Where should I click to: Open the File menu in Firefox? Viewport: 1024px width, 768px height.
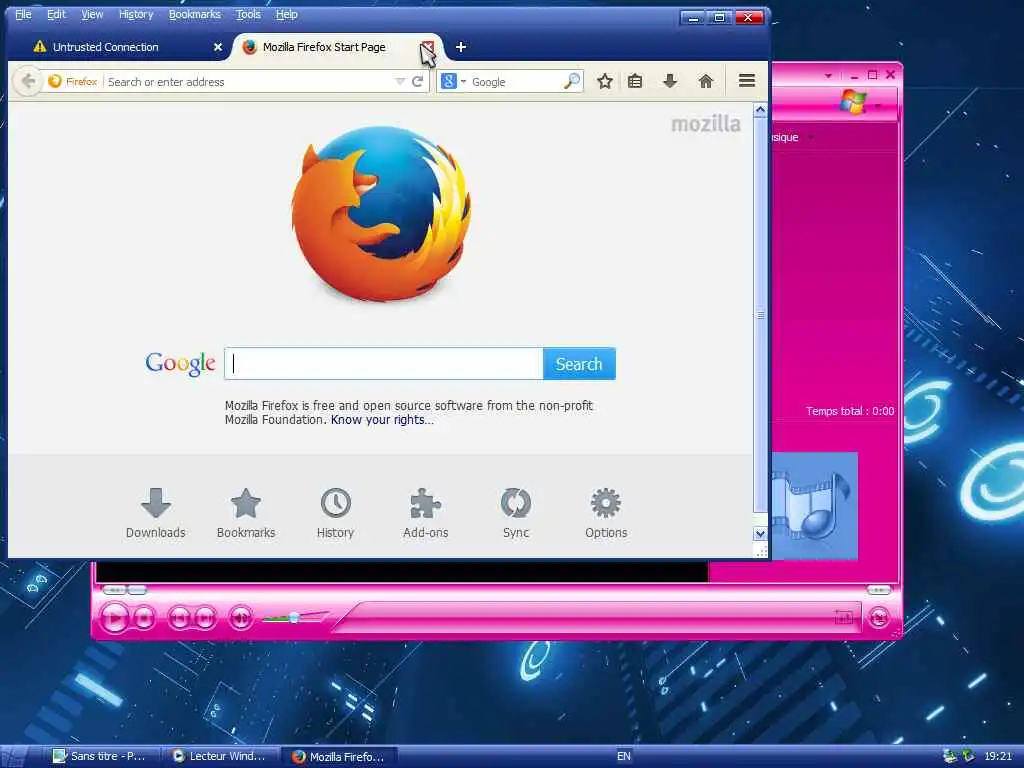[23, 14]
